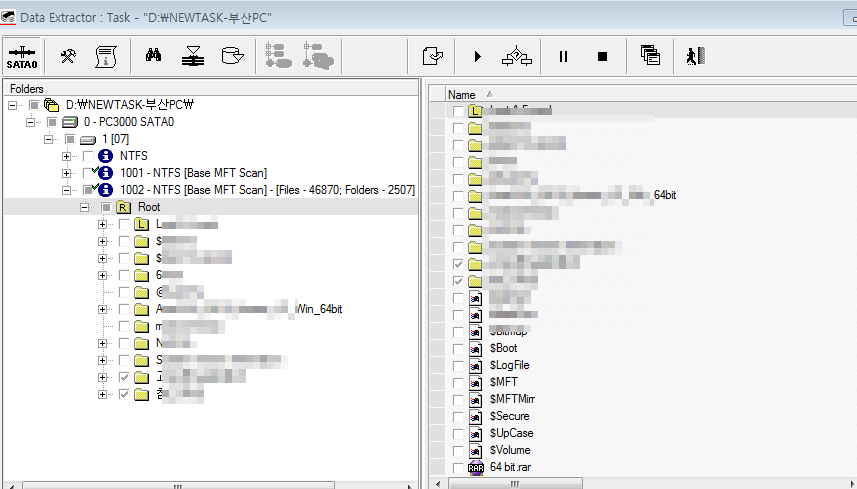Click the folder tree horizontal scrollbar
The height and width of the screenshot is (489, 857).
coord(178,486)
